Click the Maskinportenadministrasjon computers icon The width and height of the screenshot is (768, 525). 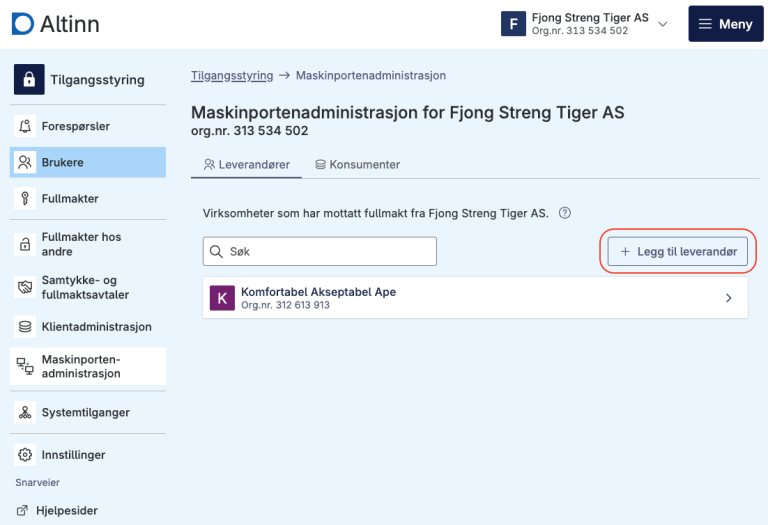(25, 366)
